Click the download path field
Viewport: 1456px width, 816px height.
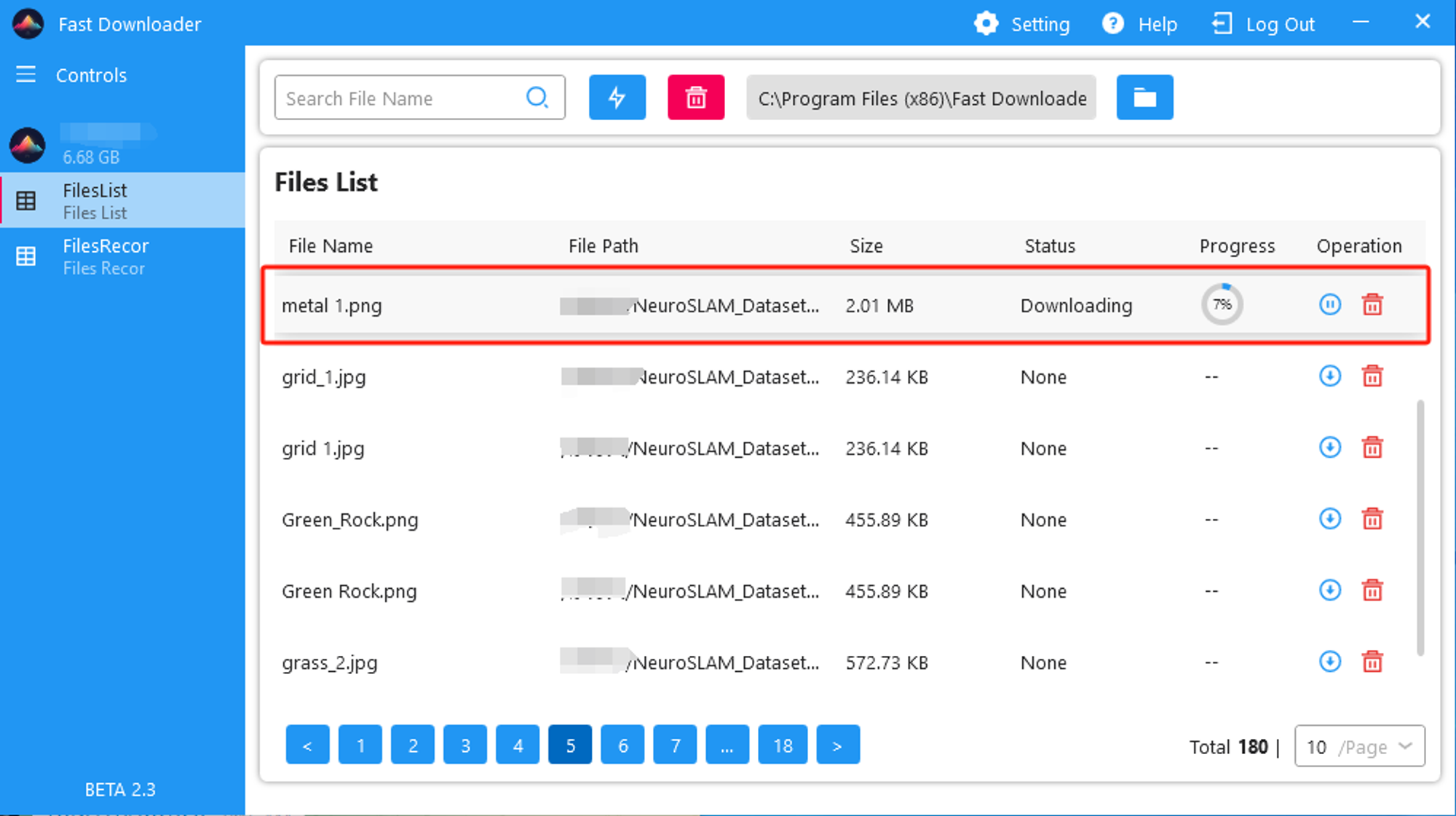point(921,98)
